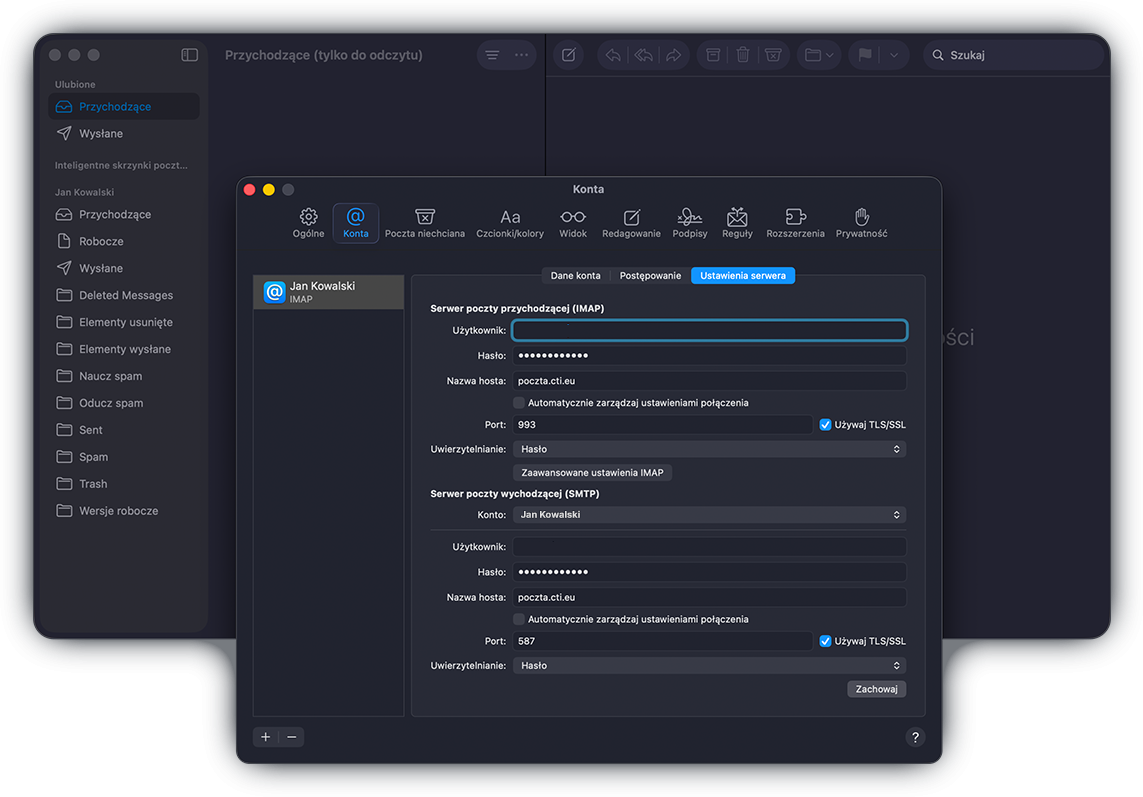
Task: Open the IMAP Uwierzytelnianie dropdown
Action: click(708, 448)
